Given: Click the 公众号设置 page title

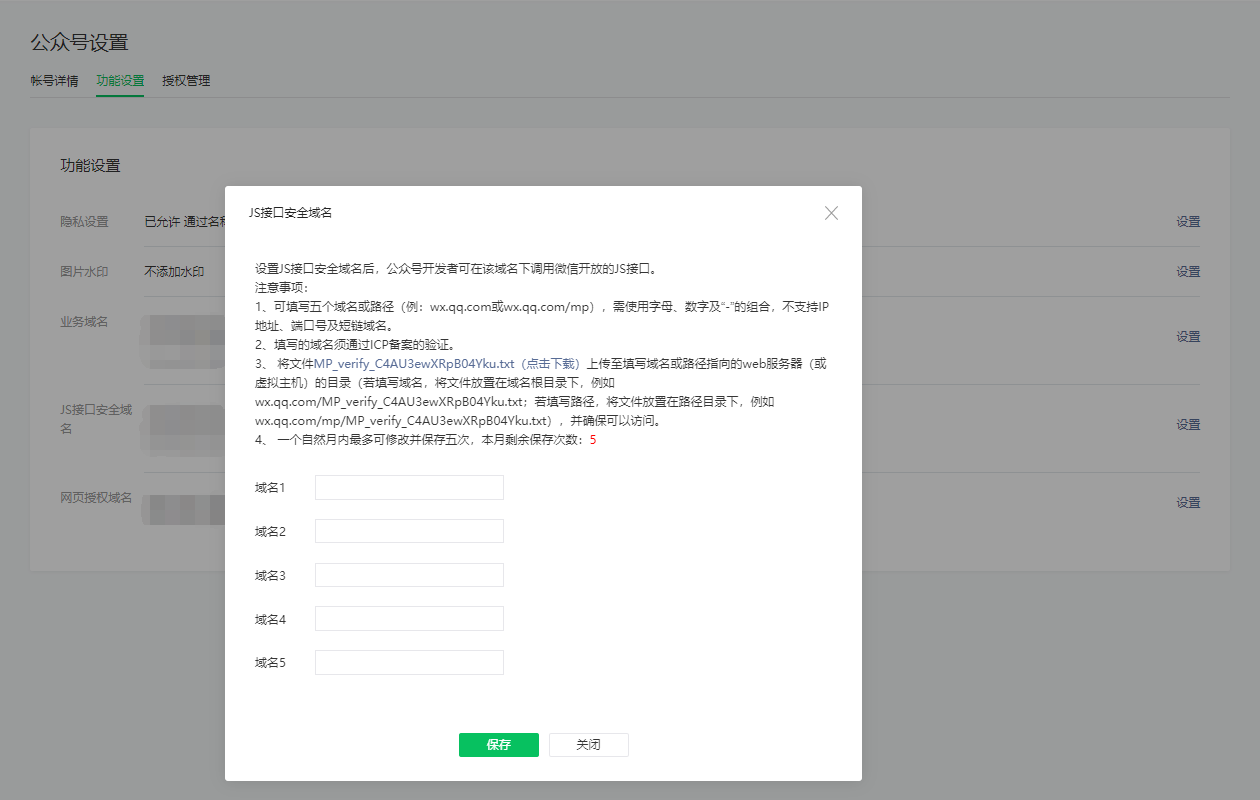Looking at the screenshot, I should [x=79, y=43].
